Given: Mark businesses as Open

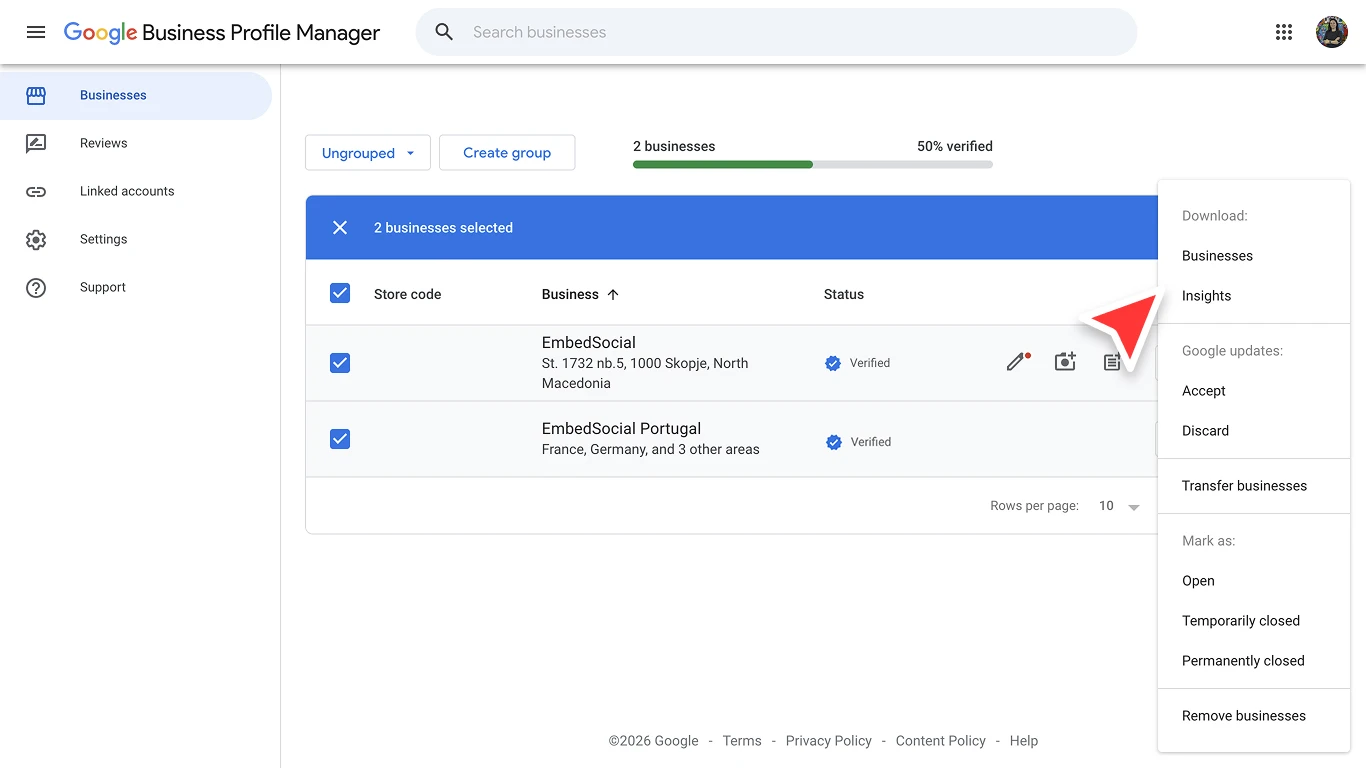Looking at the screenshot, I should click(1254, 581).
